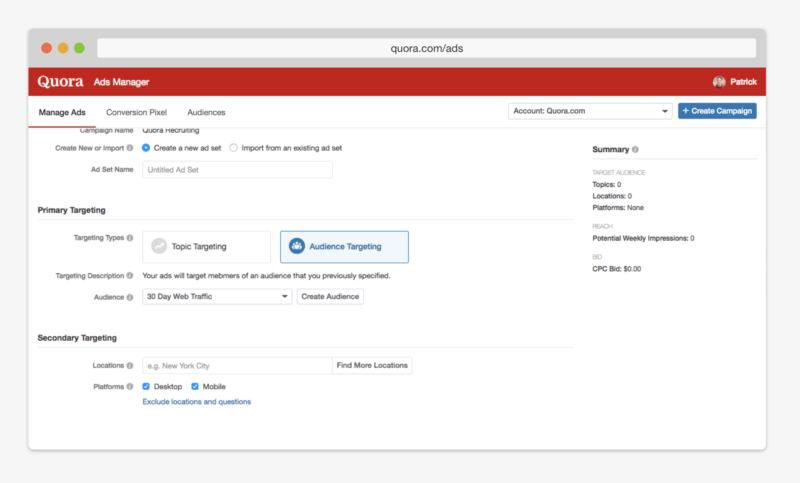Switch to Conversion Pixel tab
Screen dimensions: 800x483
coord(136,112)
